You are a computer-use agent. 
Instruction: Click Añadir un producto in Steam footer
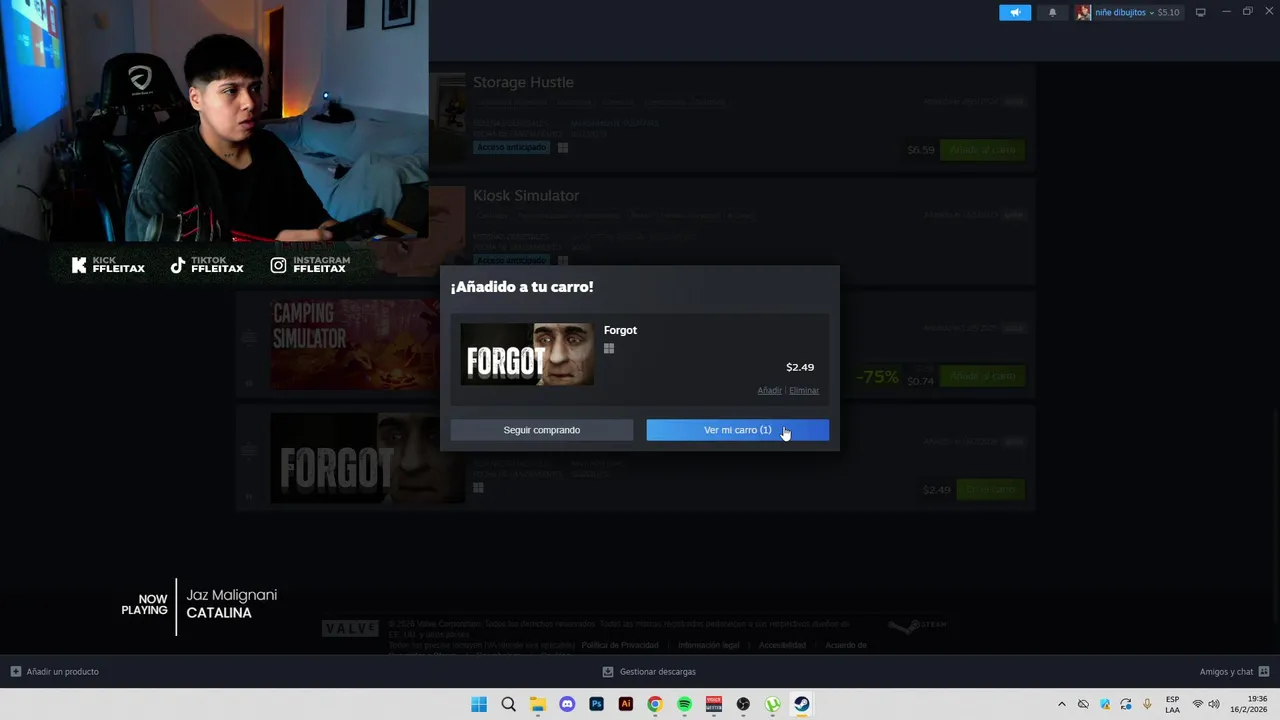62,672
